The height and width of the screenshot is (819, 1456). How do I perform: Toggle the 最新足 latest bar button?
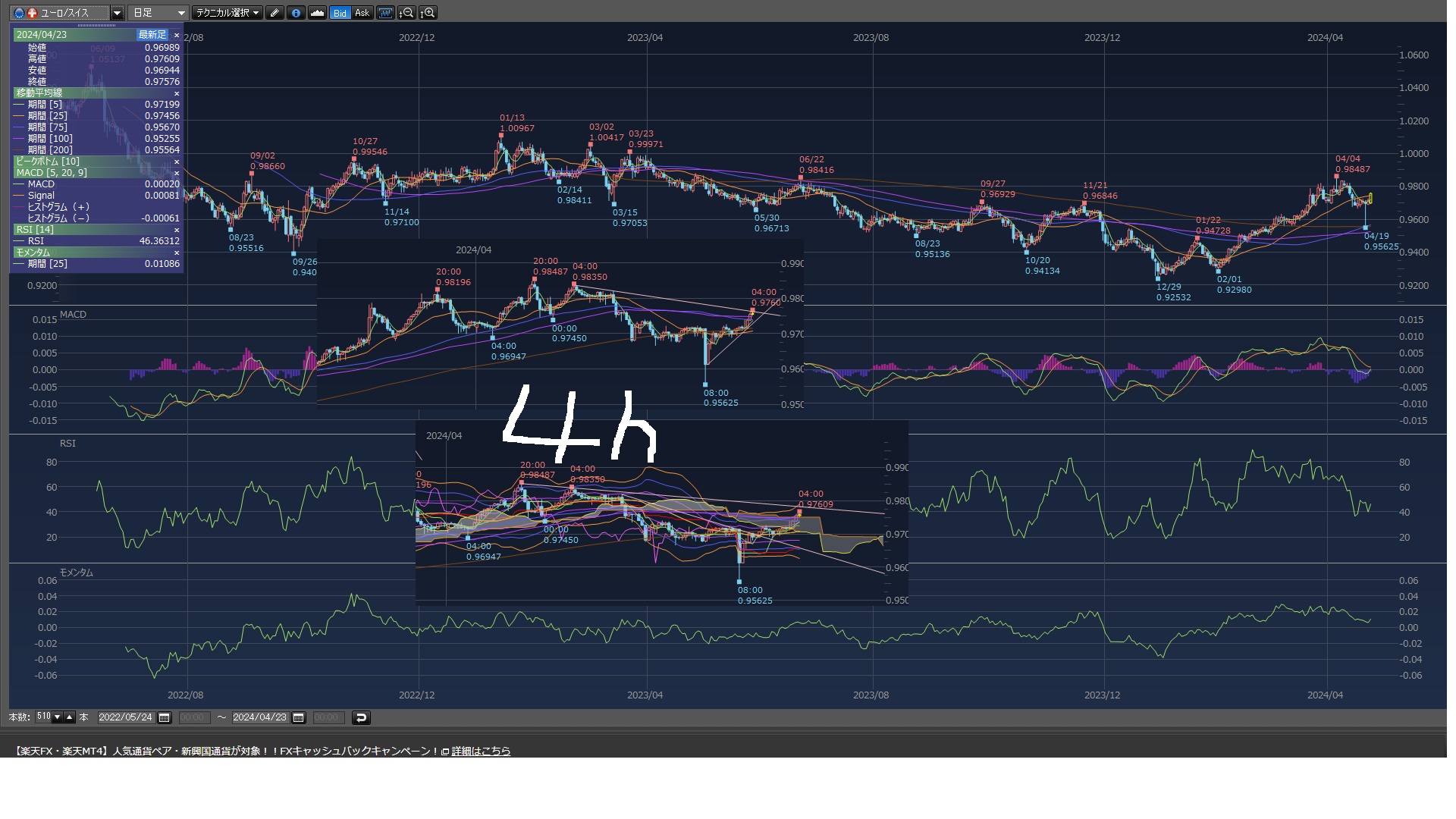pos(152,35)
